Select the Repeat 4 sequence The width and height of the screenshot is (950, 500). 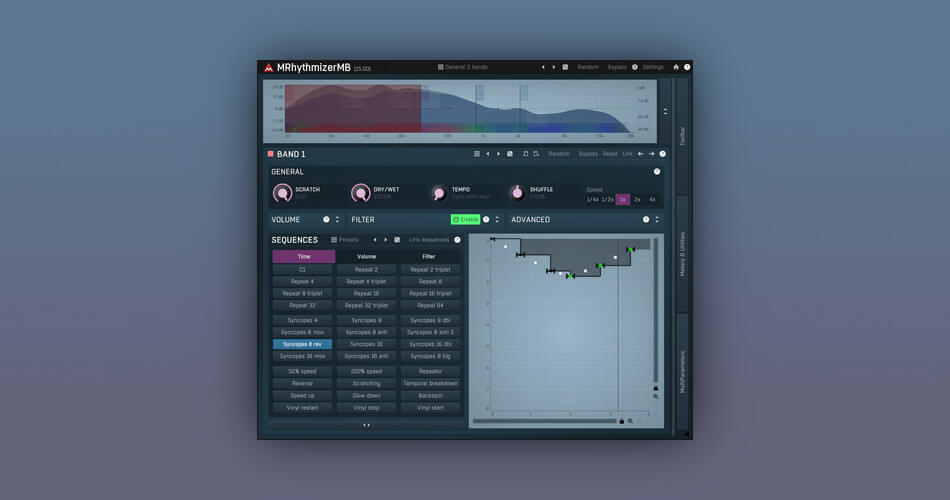[x=302, y=281]
